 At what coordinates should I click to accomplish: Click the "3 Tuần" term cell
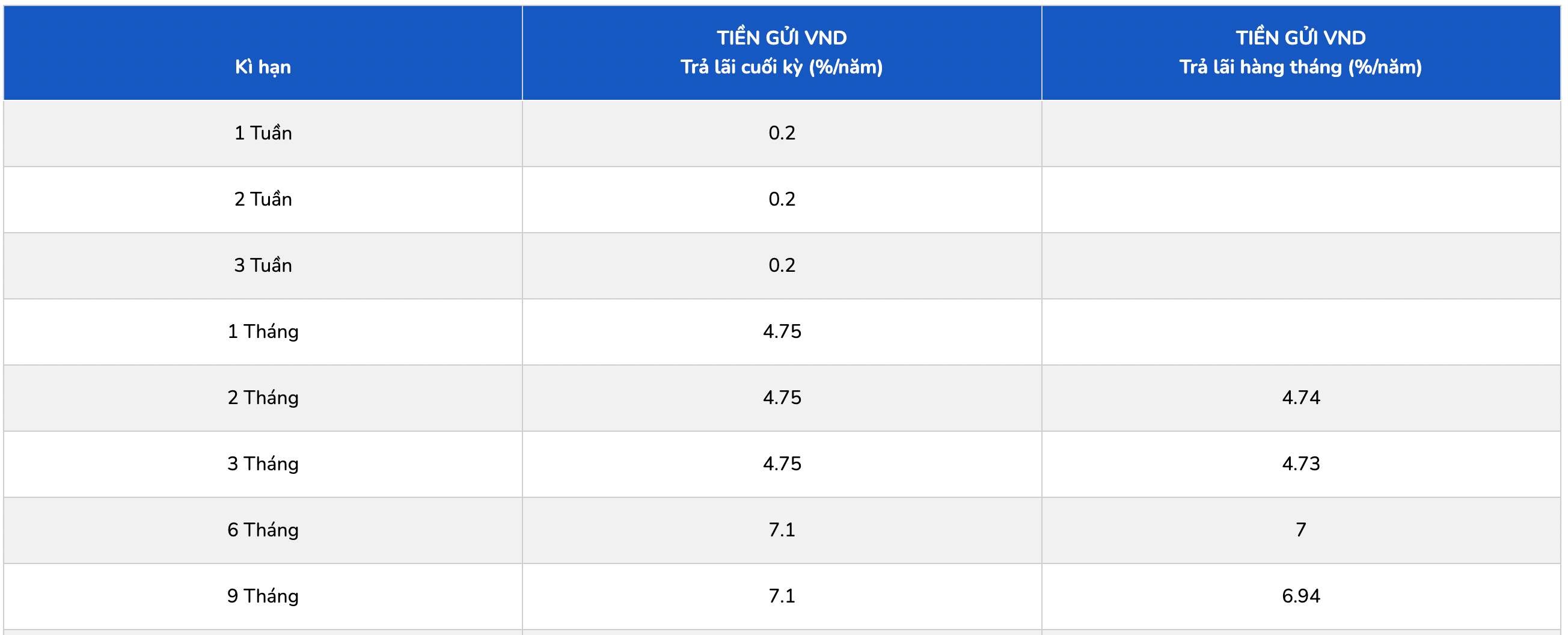tap(263, 265)
